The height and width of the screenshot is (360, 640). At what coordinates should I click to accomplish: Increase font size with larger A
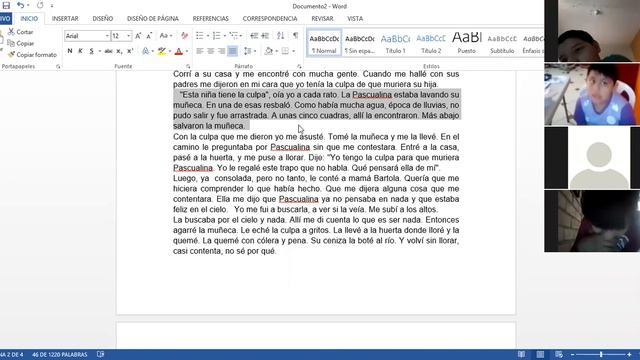(x=138, y=36)
